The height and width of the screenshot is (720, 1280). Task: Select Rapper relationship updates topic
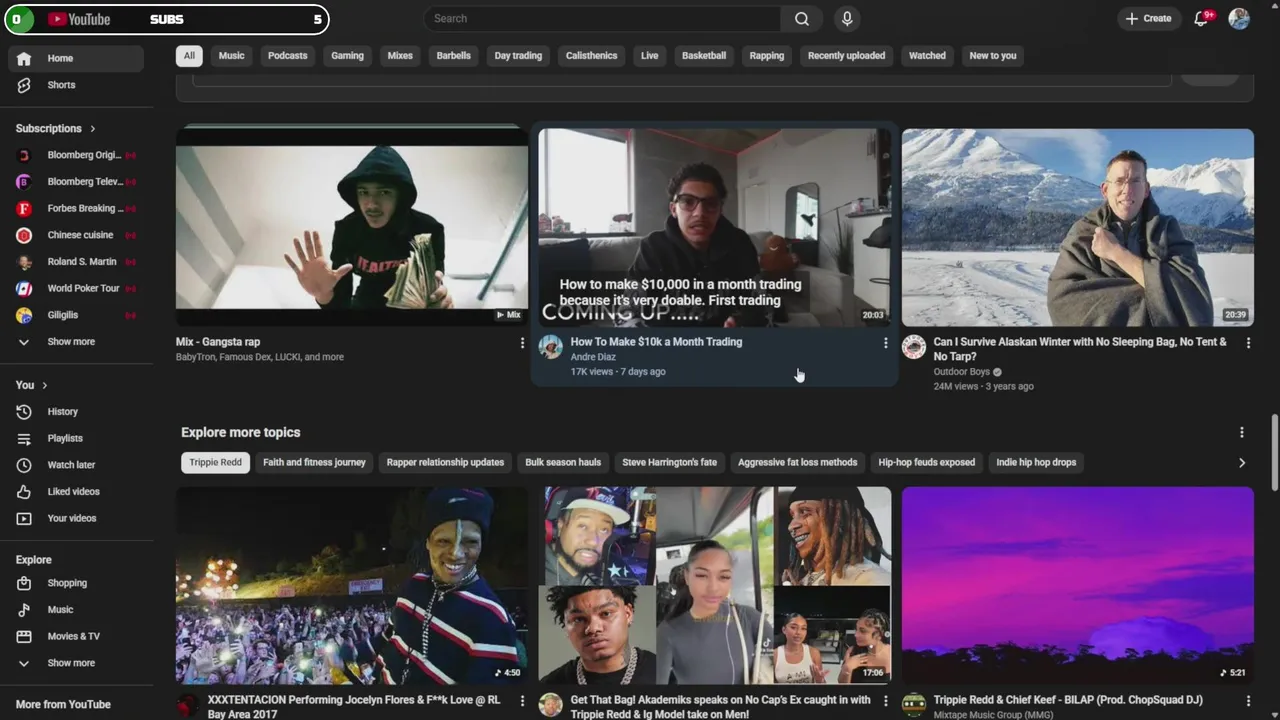[x=445, y=463]
